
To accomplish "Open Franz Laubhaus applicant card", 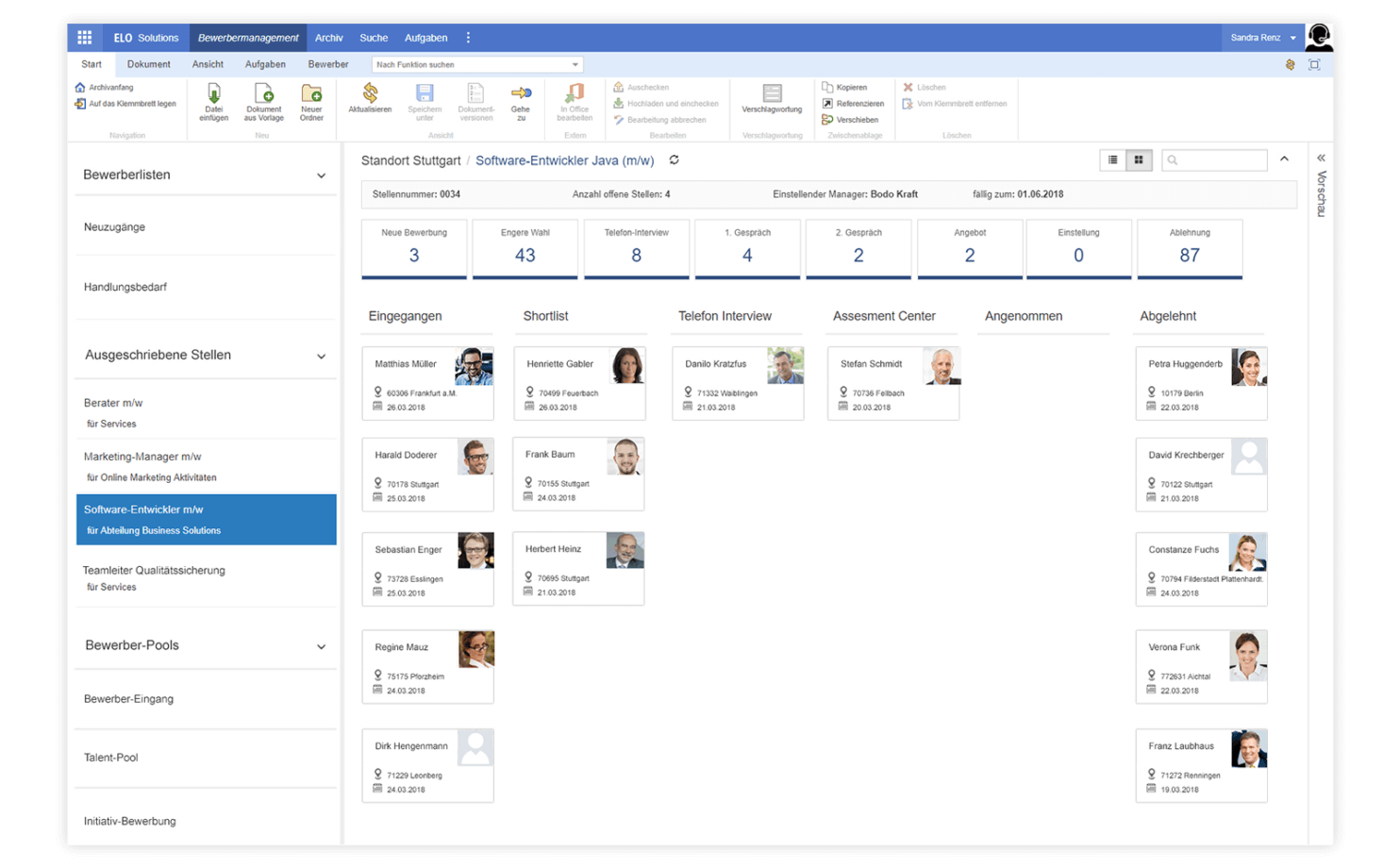I will (x=1201, y=765).
